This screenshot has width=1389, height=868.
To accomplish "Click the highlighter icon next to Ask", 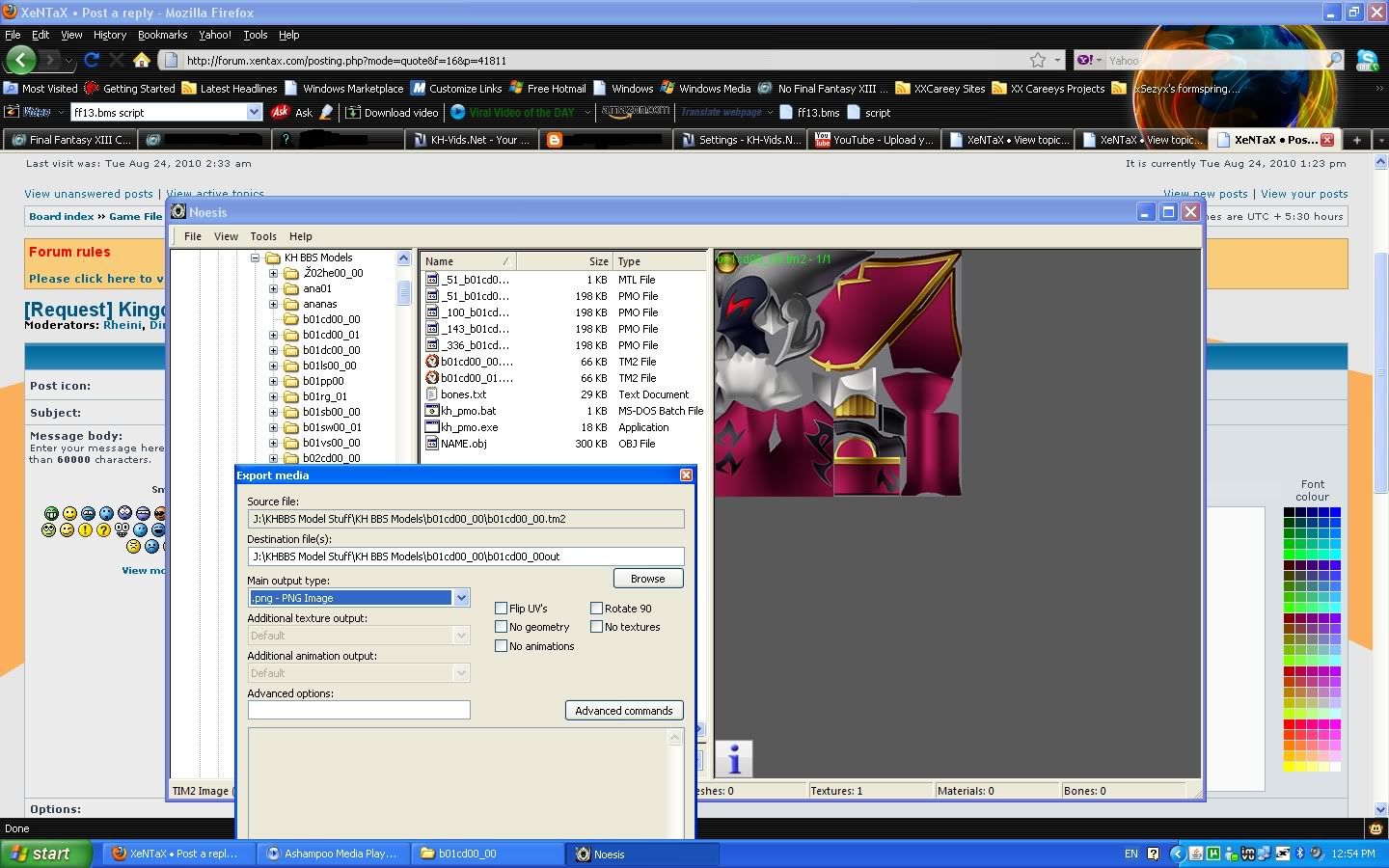I will pyautogui.click(x=327, y=112).
